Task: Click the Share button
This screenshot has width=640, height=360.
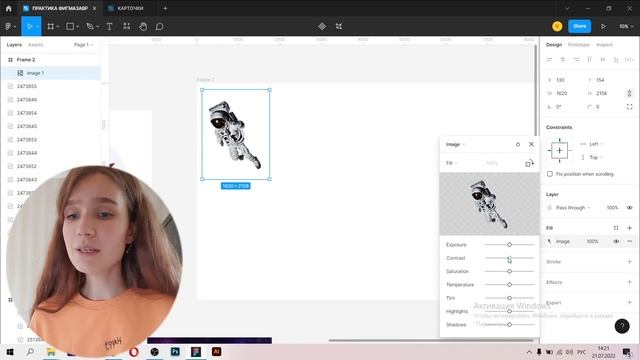Action: point(580,26)
